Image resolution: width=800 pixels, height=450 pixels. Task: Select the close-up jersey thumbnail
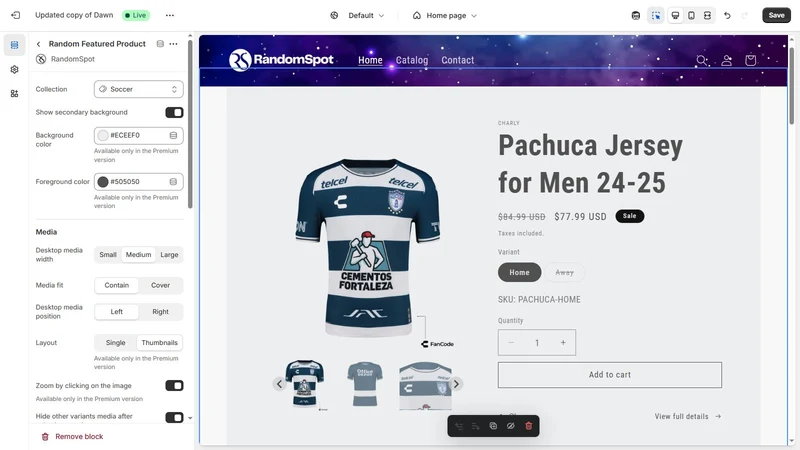[x=425, y=385]
